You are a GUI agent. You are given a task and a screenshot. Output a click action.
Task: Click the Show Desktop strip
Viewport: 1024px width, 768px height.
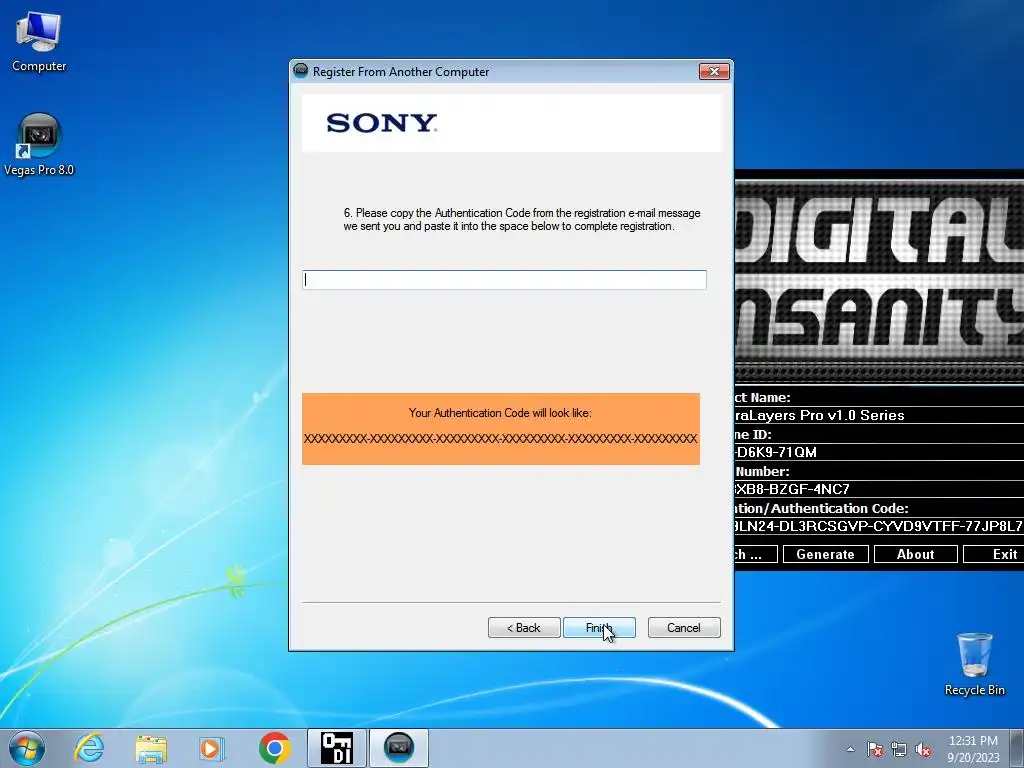point(1017,748)
